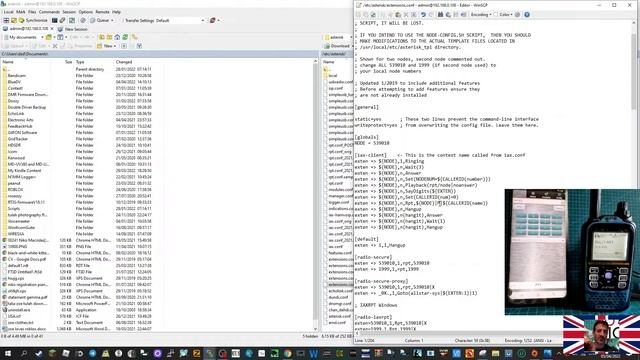Open the editor preferences gear icon
The width and height of the screenshot is (640, 360).
point(518,15)
